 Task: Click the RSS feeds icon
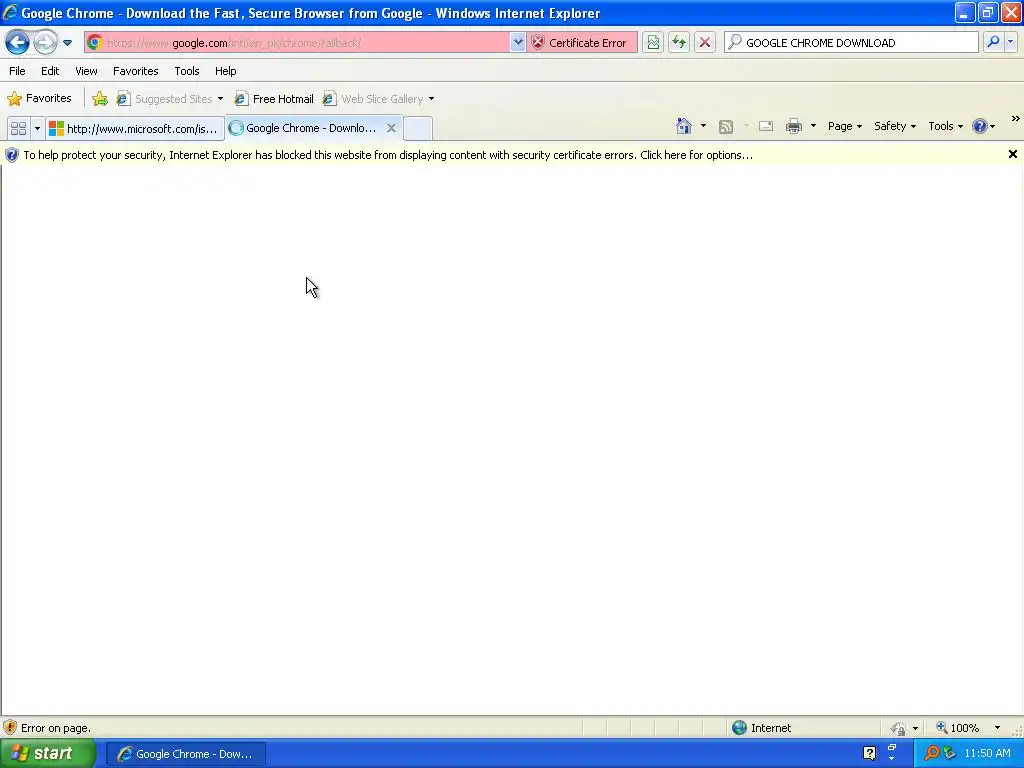click(726, 127)
